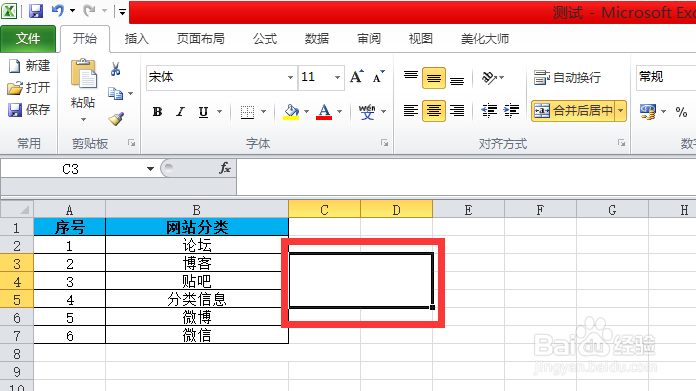The image size is (696, 391).
Task: Decrease indent icon
Action: coord(489,111)
